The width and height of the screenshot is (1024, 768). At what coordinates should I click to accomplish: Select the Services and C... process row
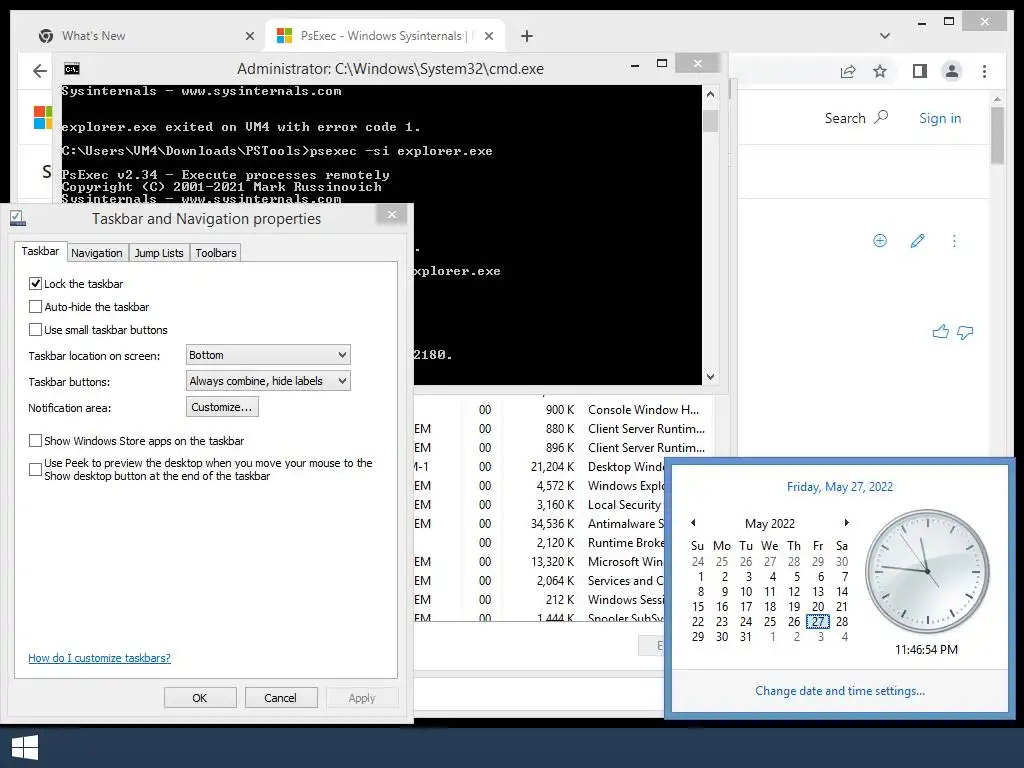(539, 580)
